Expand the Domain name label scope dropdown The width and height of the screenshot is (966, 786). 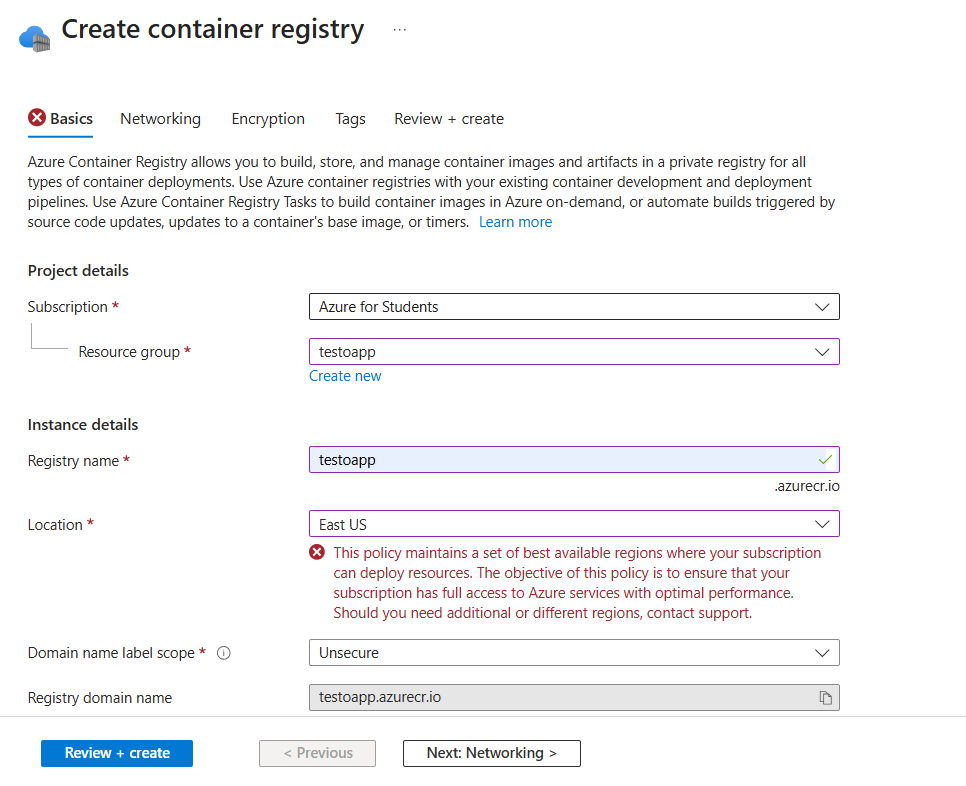[574, 653]
